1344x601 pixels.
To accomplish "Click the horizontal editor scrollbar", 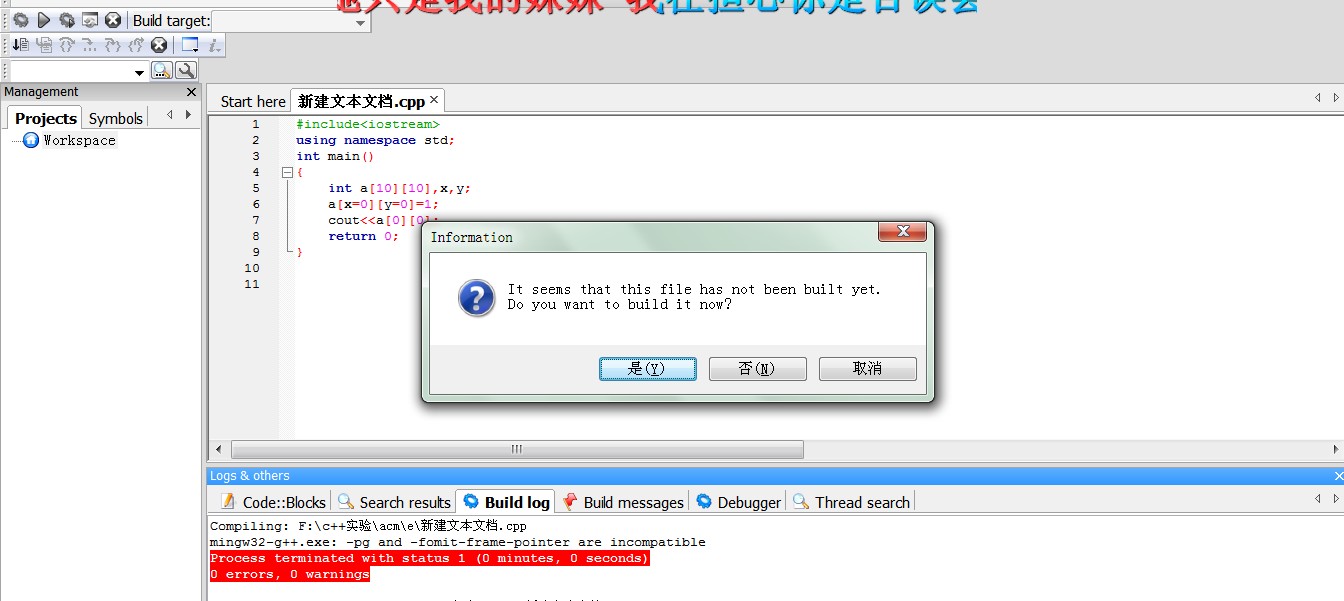I will pyautogui.click(x=517, y=449).
